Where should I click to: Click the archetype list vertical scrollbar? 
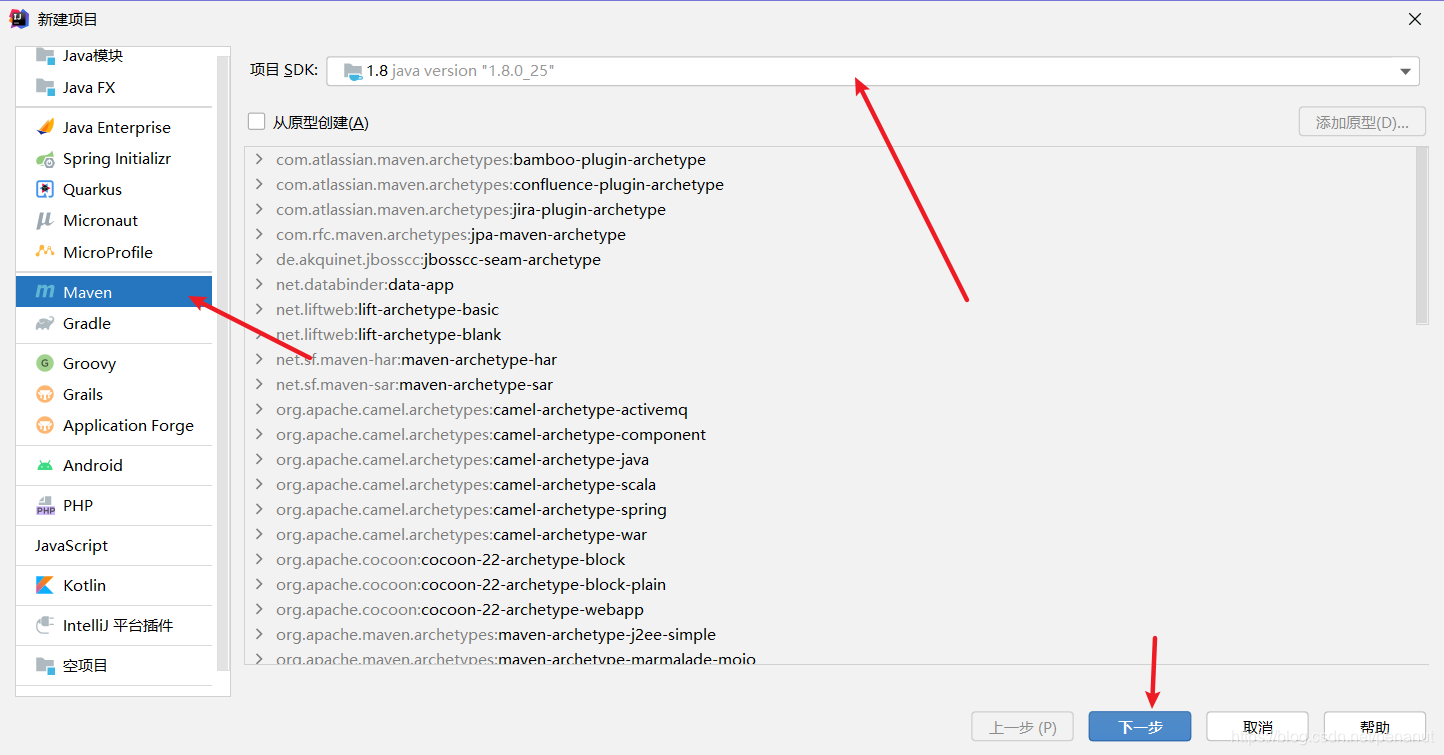(x=1422, y=236)
